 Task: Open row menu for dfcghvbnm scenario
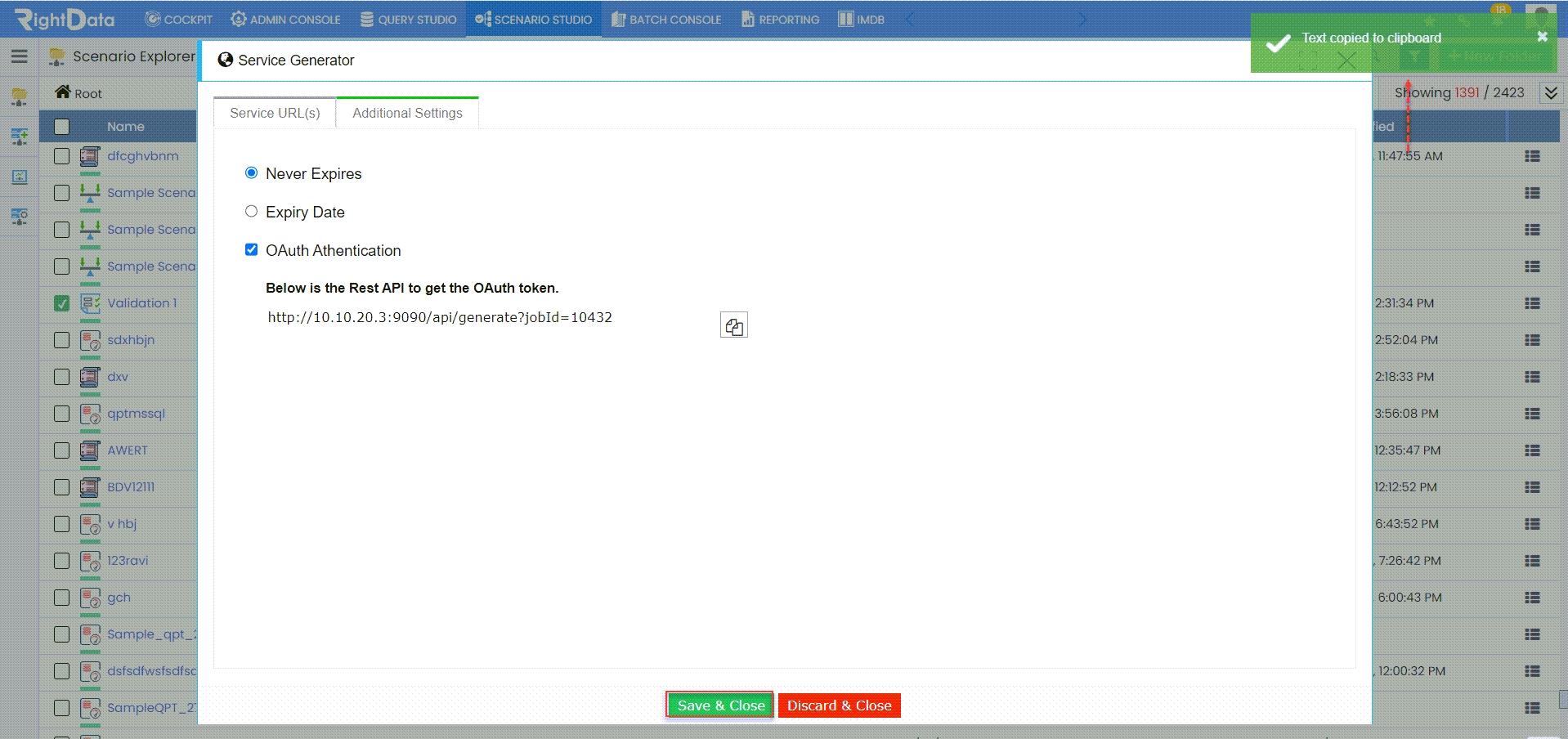(1532, 156)
